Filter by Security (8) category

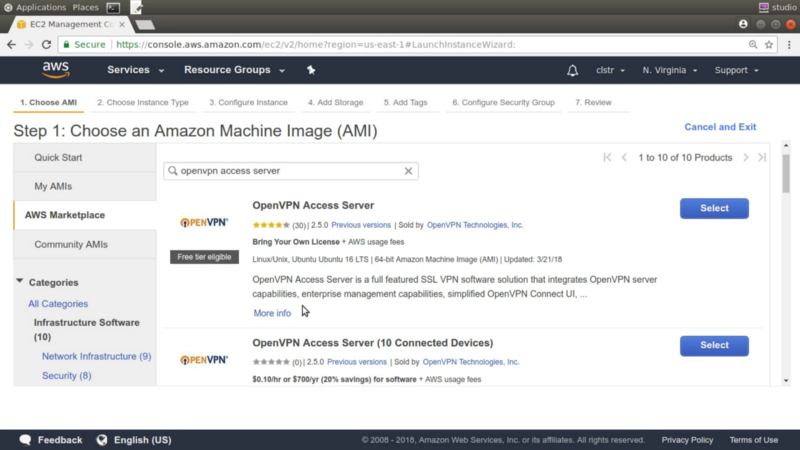click(66, 376)
